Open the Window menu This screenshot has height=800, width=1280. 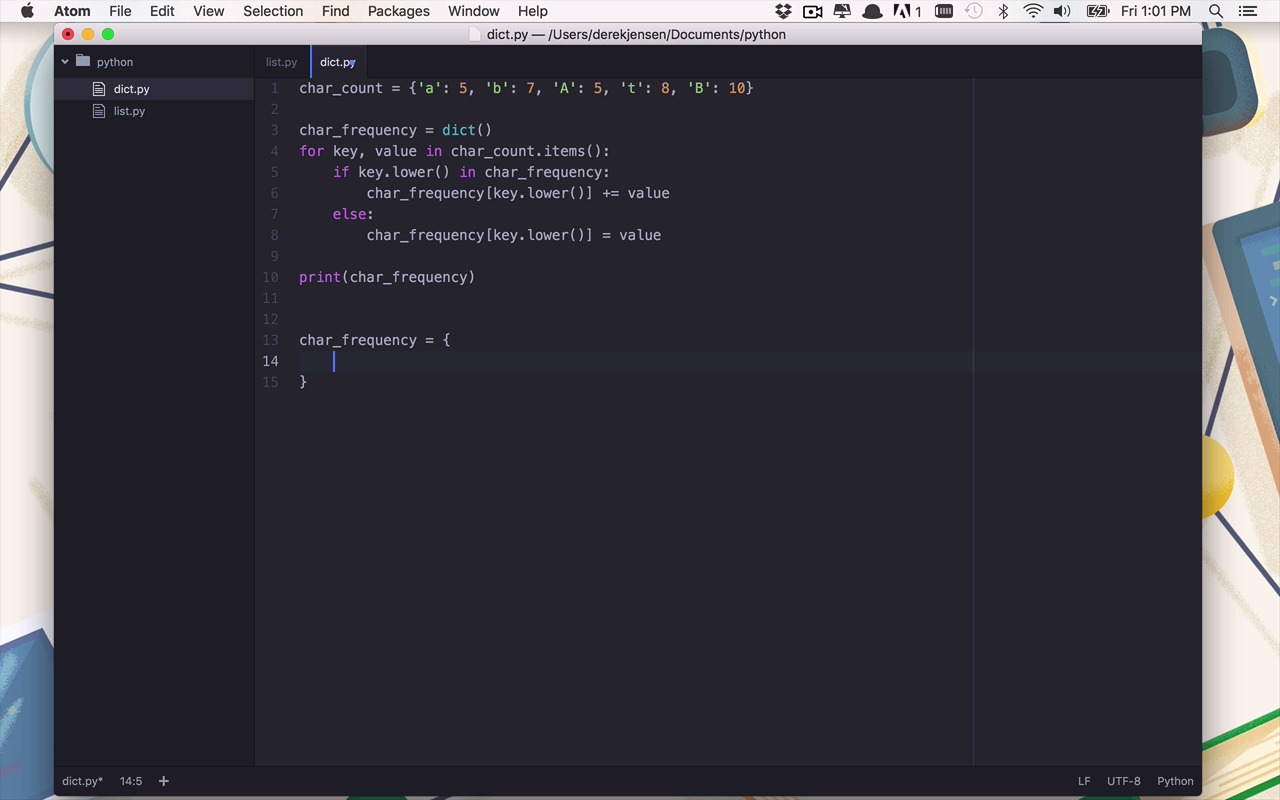473,11
